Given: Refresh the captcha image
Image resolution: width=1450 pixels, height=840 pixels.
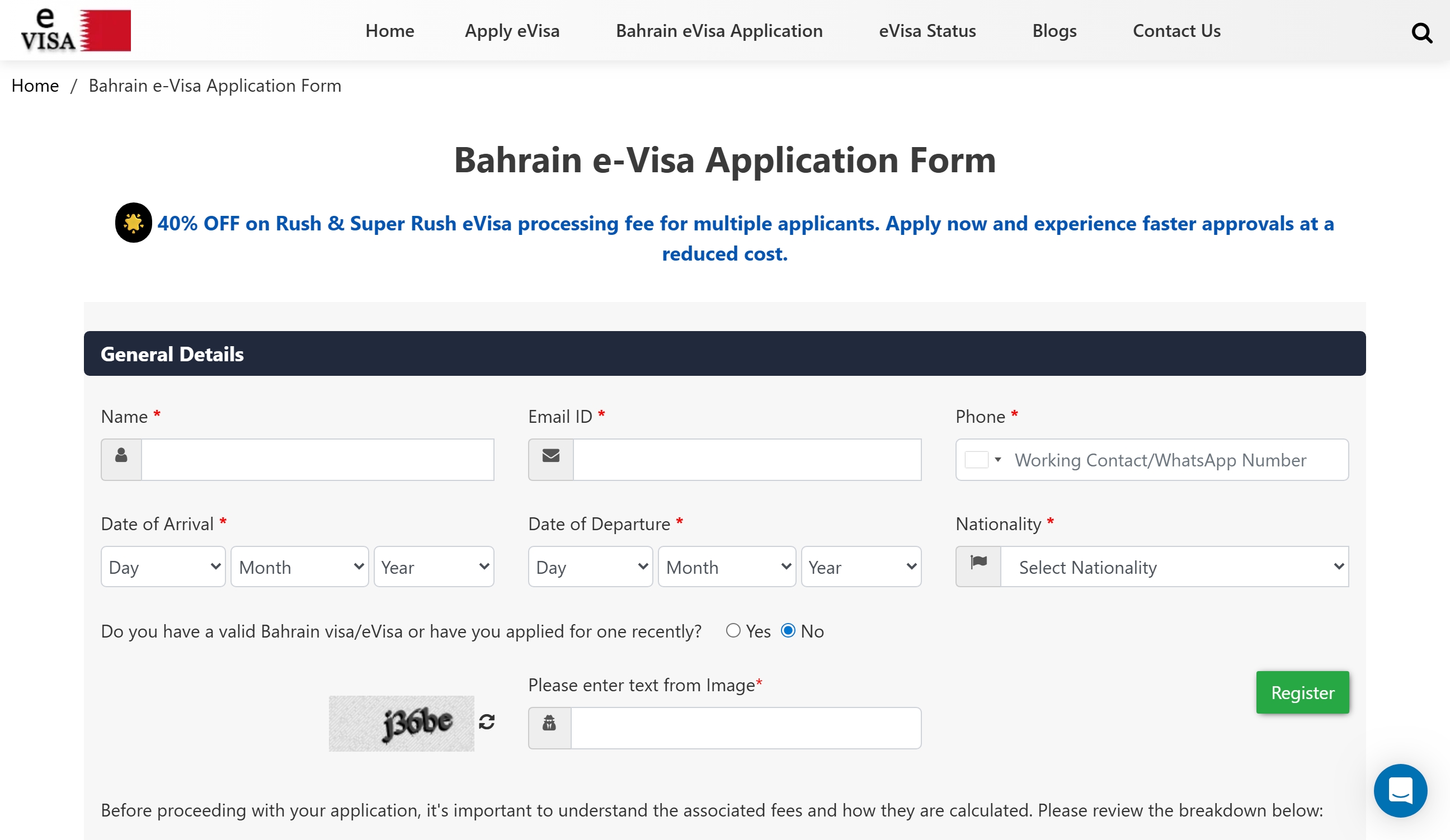Looking at the screenshot, I should tap(487, 721).
